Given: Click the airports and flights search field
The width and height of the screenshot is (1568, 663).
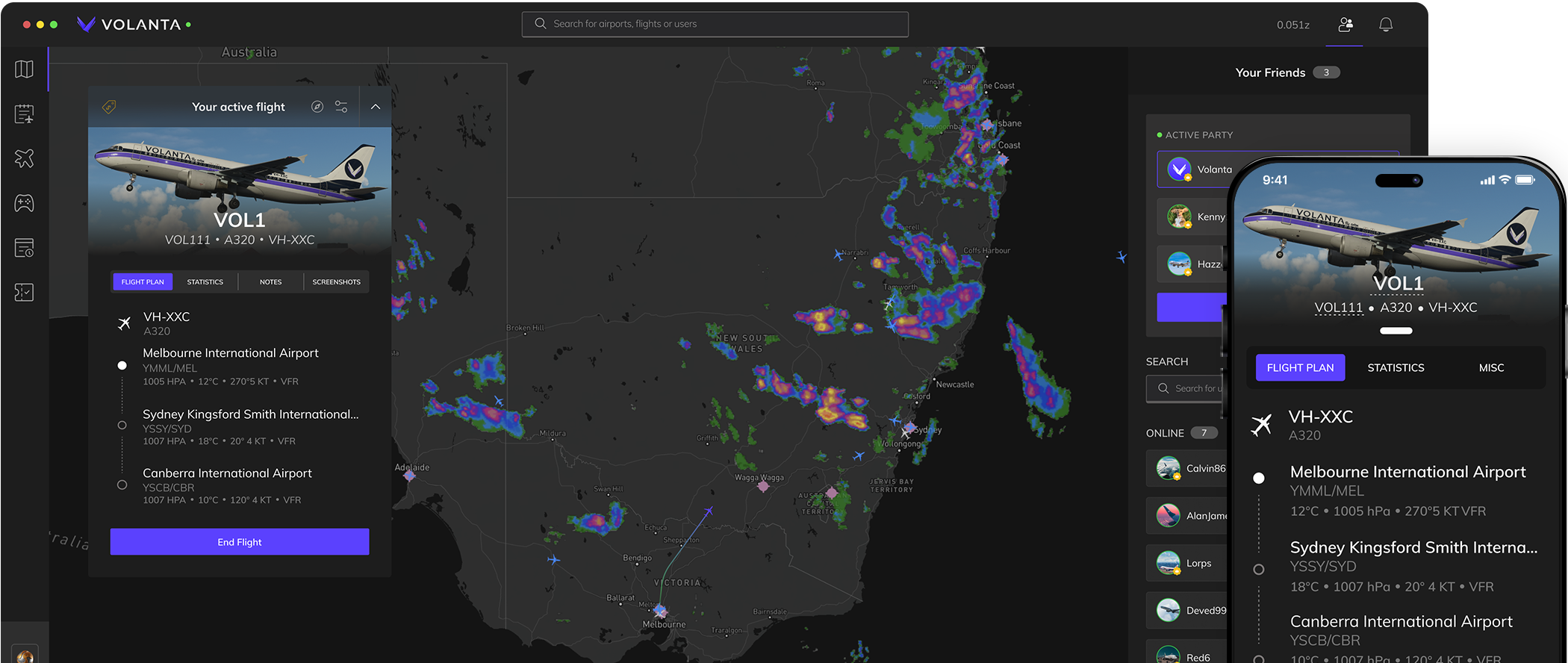Looking at the screenshot, I should (715, 24).
